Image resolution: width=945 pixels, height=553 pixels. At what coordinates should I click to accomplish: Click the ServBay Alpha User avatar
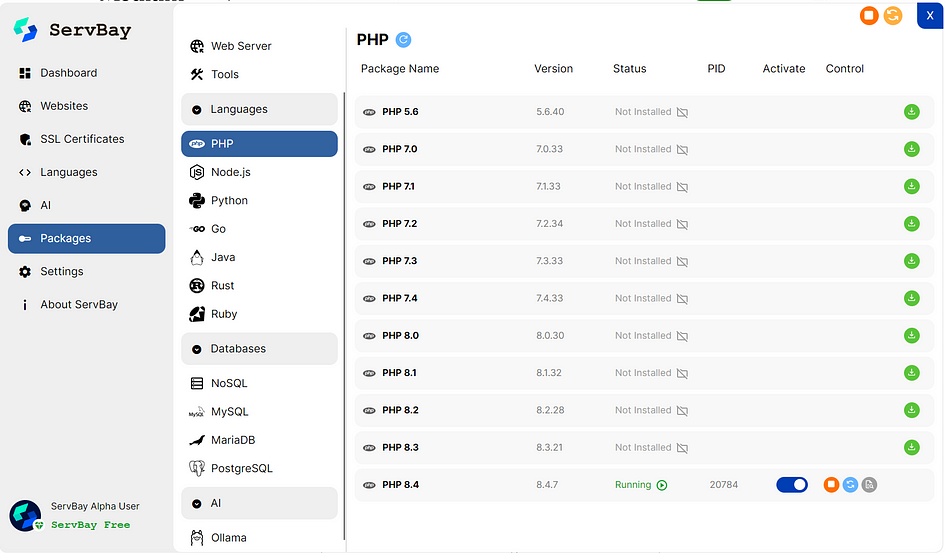[x=25, y=516]
